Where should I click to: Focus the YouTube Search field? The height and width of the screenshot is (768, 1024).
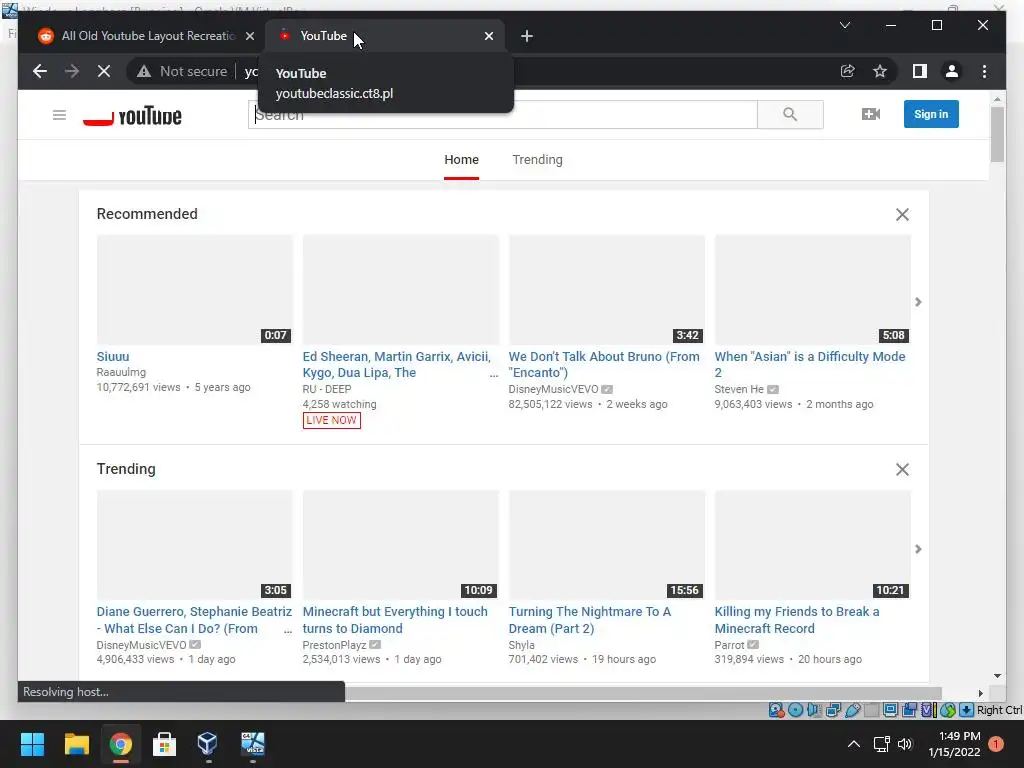[x=503, y=115]
